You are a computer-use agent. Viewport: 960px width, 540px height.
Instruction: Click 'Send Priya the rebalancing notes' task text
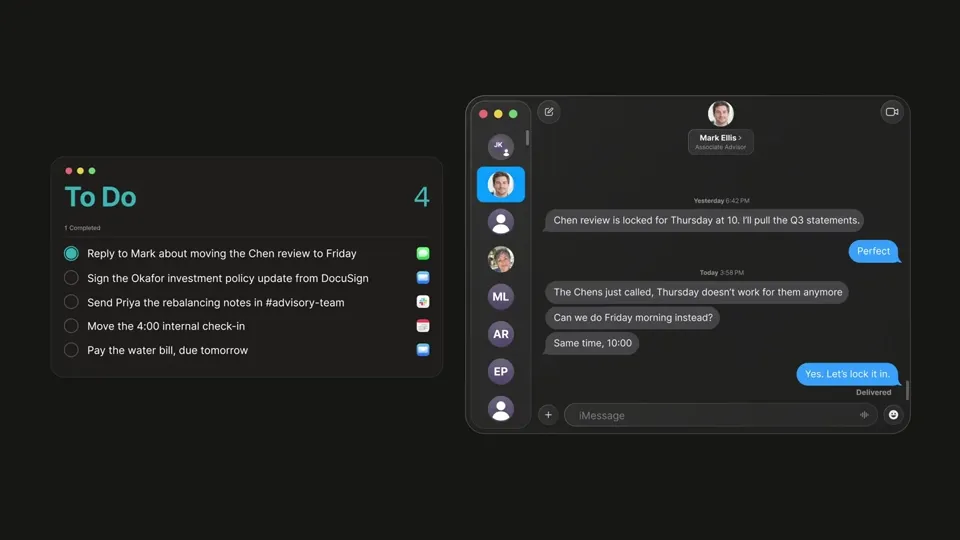tap(216, 302)
